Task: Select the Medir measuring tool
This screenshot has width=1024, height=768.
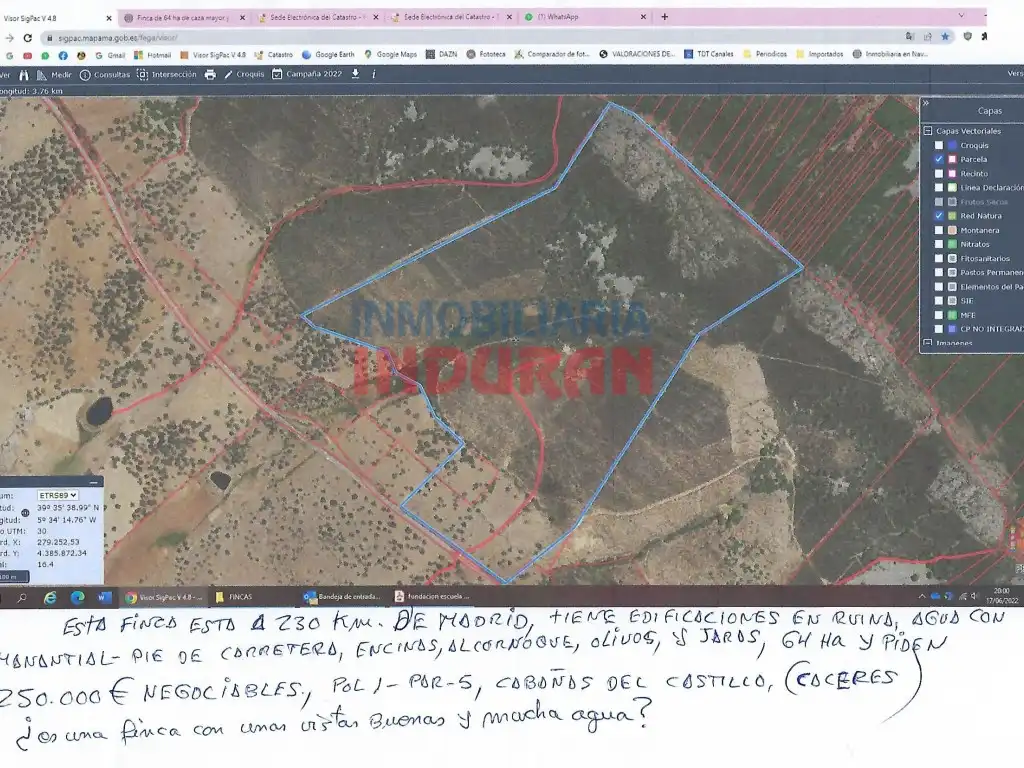Action: click(54, 74)
